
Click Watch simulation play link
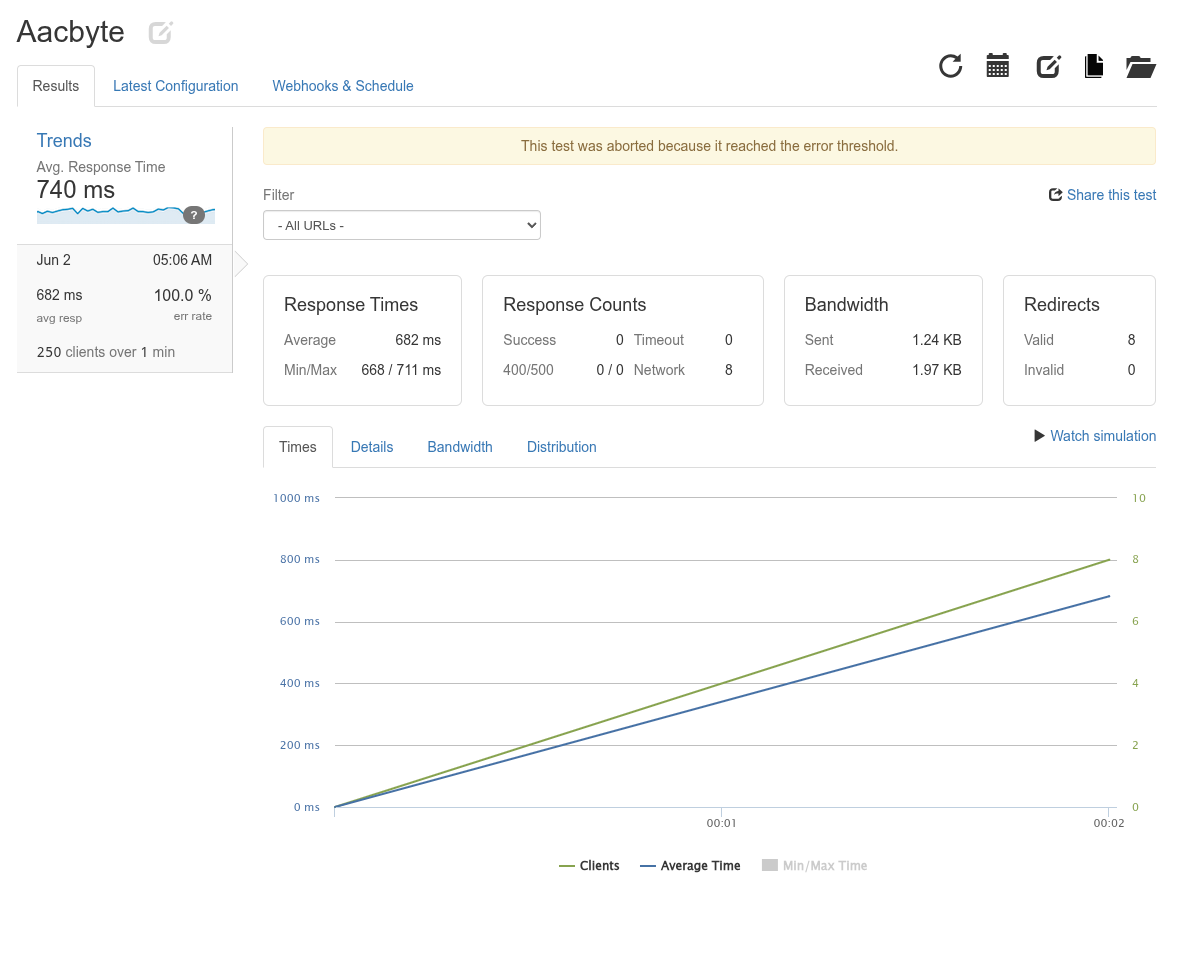point(1095,436)
